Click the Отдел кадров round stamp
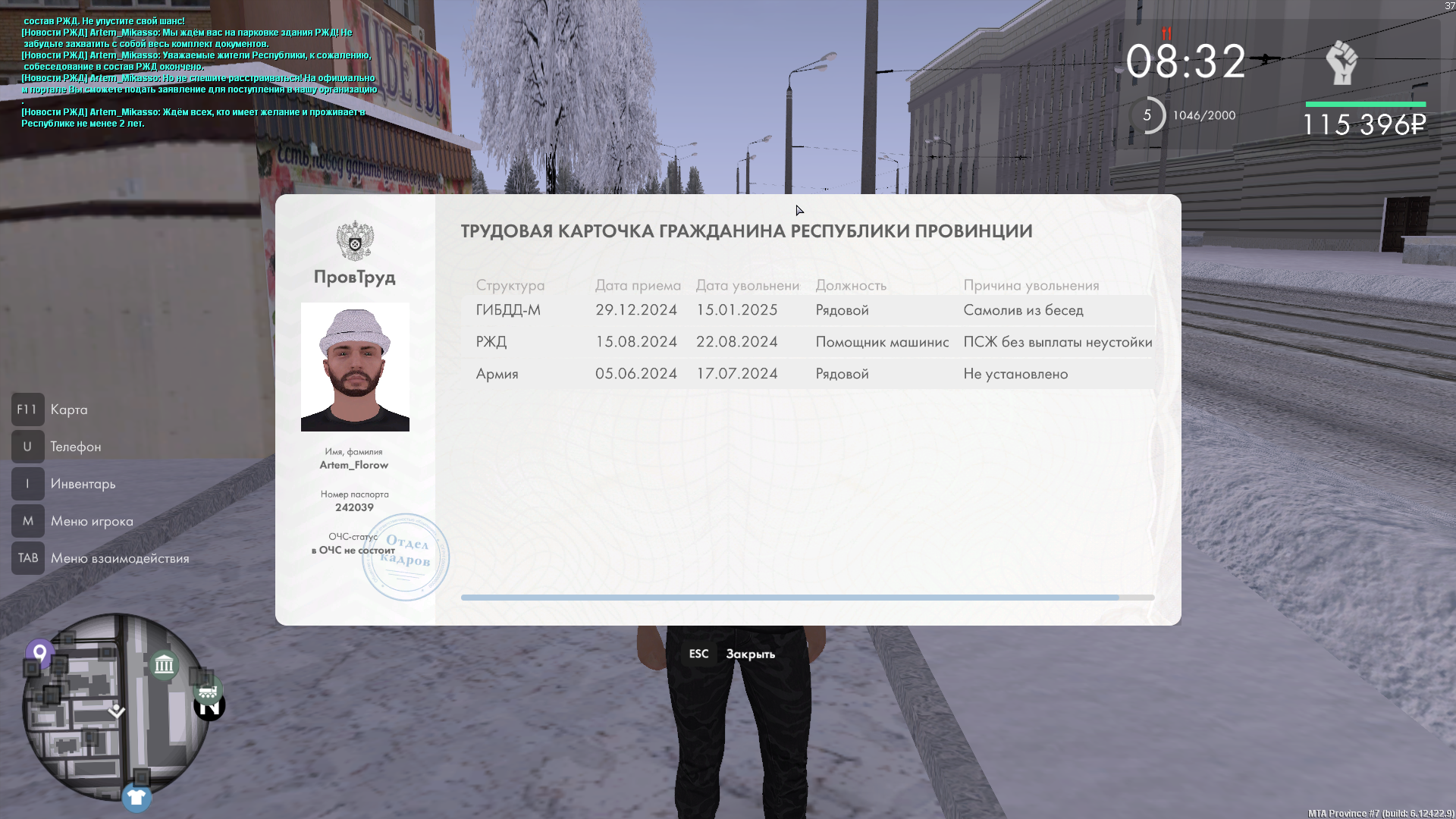Screen dimensions: 1456x819 [406, 557]
